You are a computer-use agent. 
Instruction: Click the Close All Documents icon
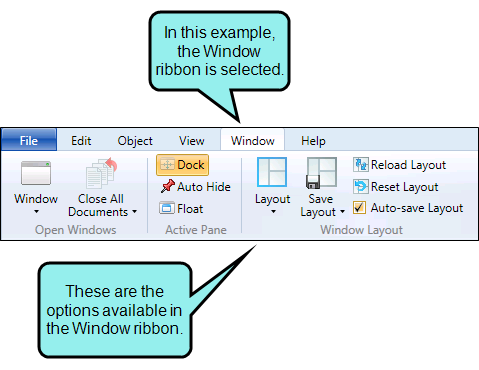pyautogui.click(x=102, y=173)
